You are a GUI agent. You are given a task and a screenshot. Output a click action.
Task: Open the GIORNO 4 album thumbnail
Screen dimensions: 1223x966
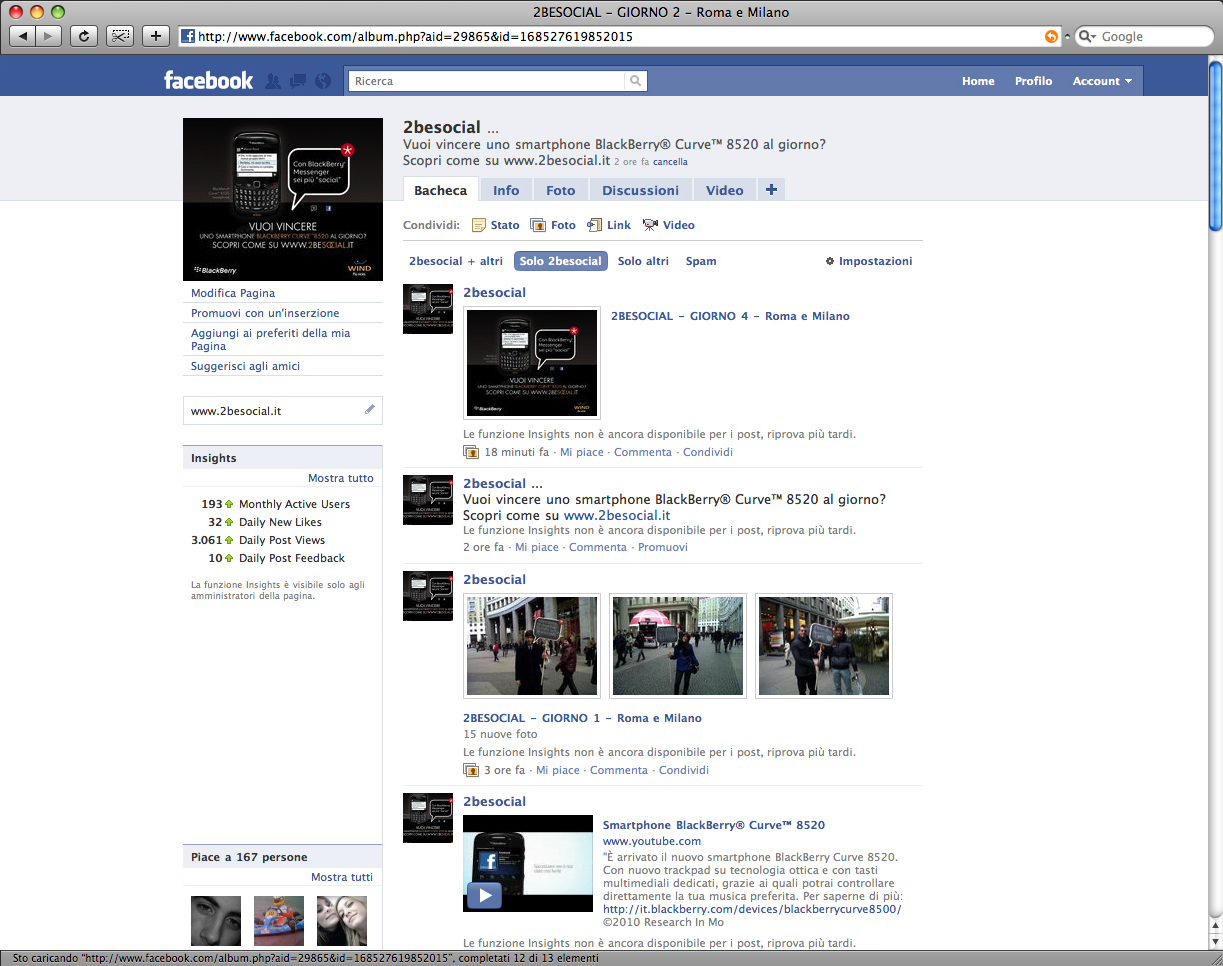pyautogui.click(x=532, y=362)
